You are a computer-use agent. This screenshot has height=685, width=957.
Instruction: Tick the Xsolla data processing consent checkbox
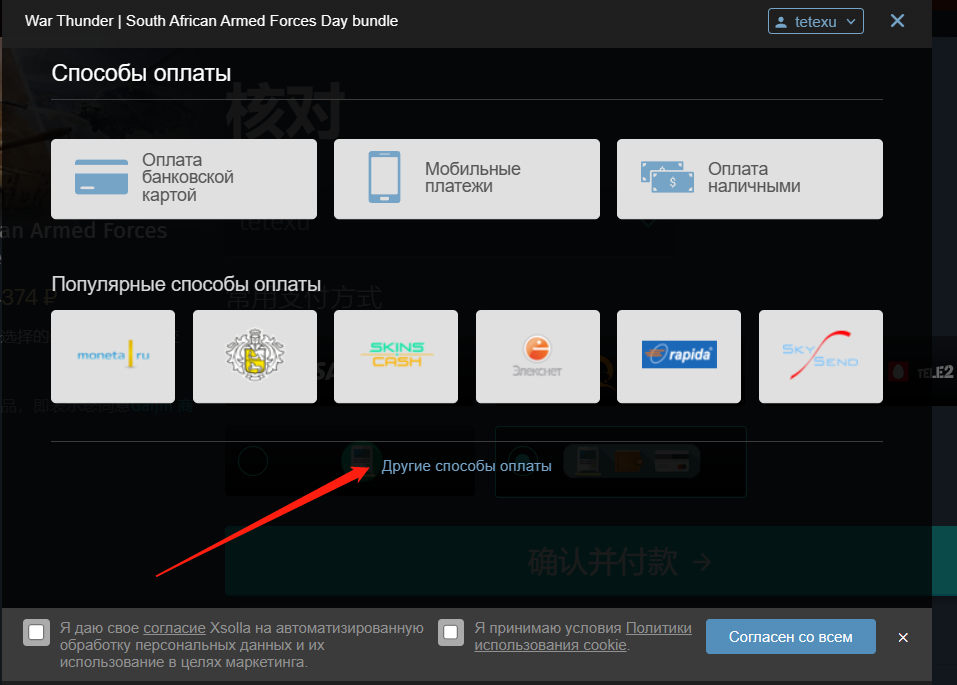pos(36,632)
